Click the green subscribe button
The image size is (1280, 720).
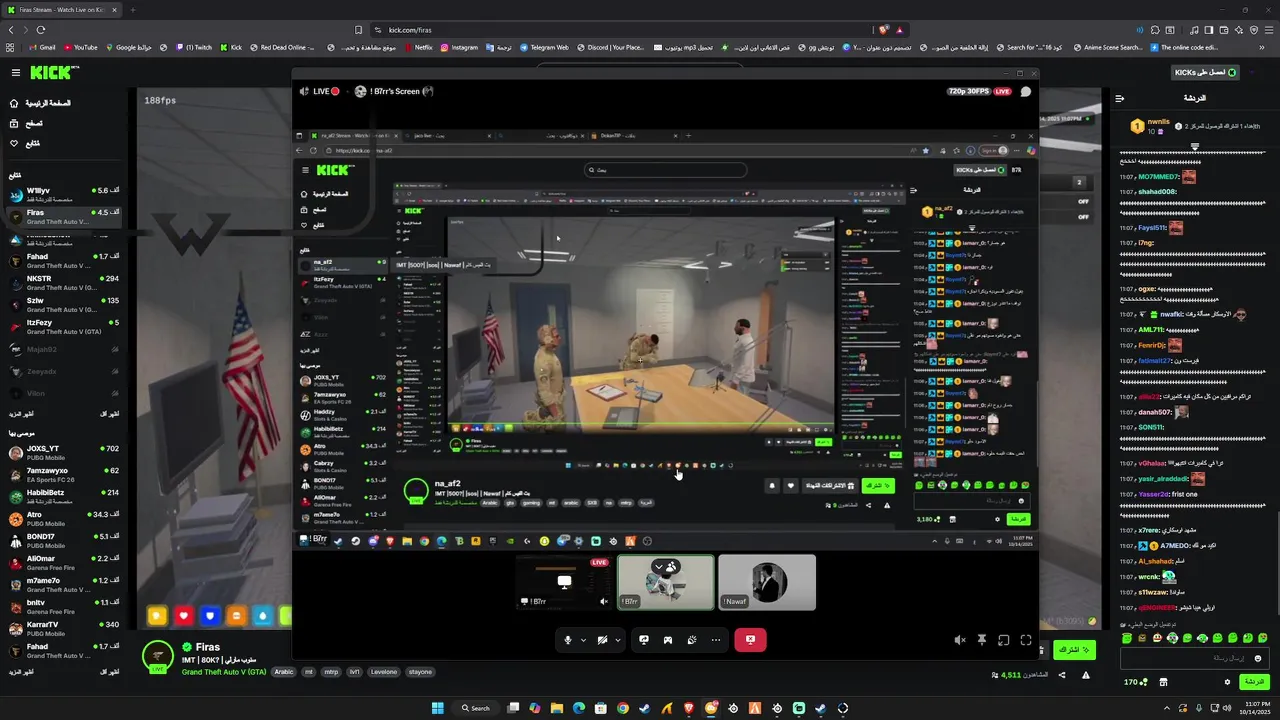[1074, 650]
